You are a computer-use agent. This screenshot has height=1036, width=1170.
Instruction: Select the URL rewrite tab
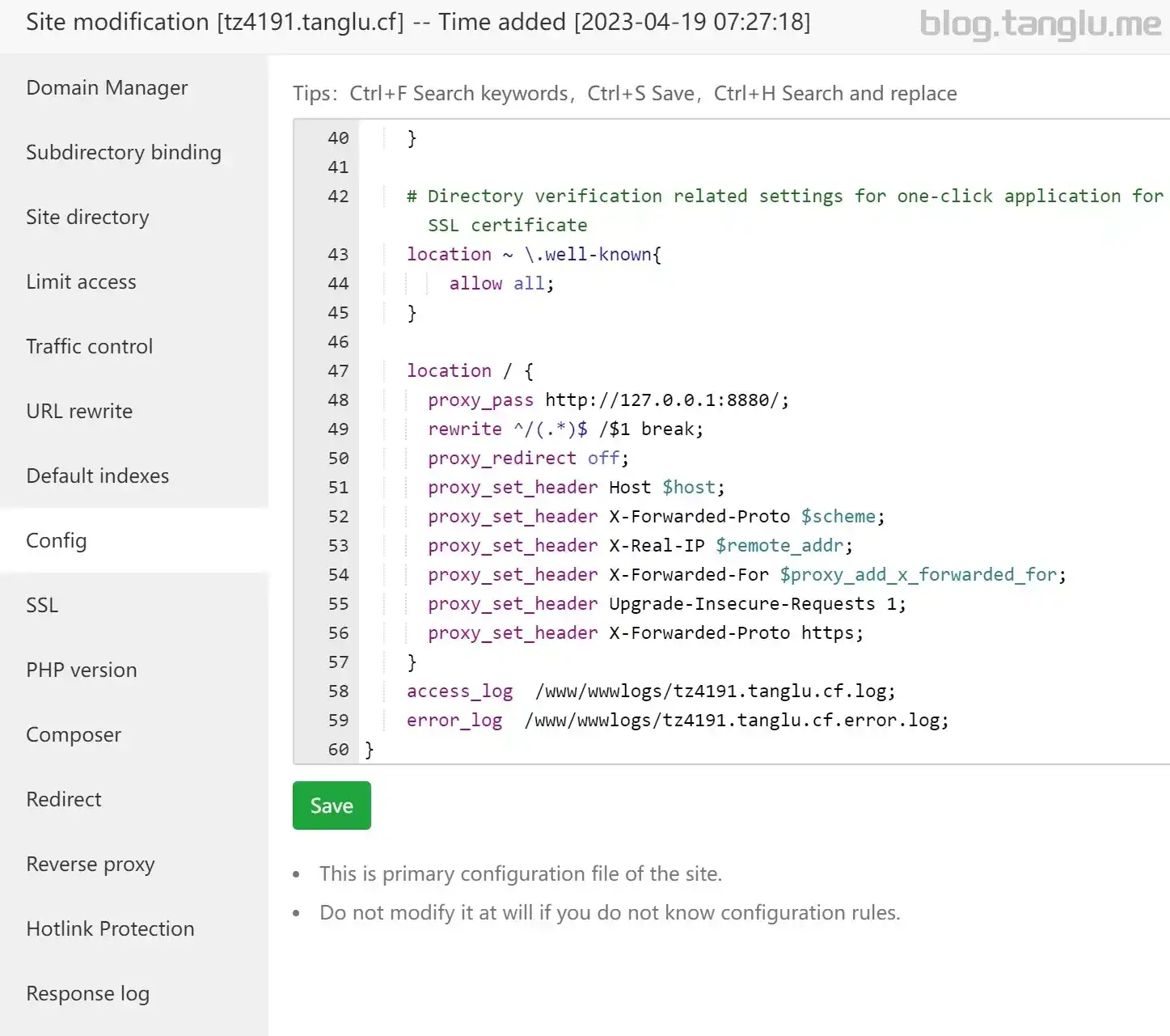pos(79,411)
